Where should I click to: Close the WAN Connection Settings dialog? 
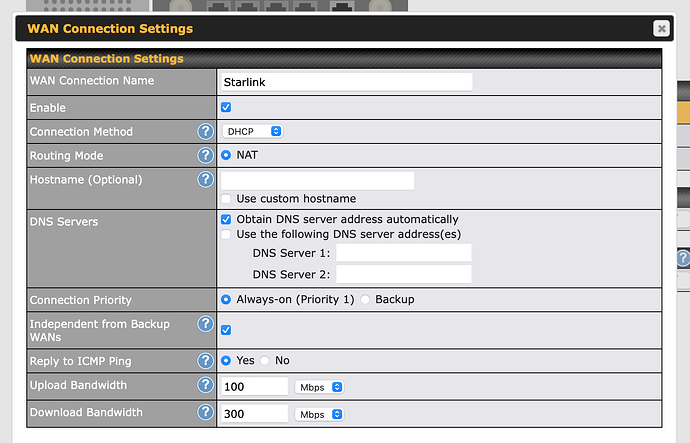(661, 29)
